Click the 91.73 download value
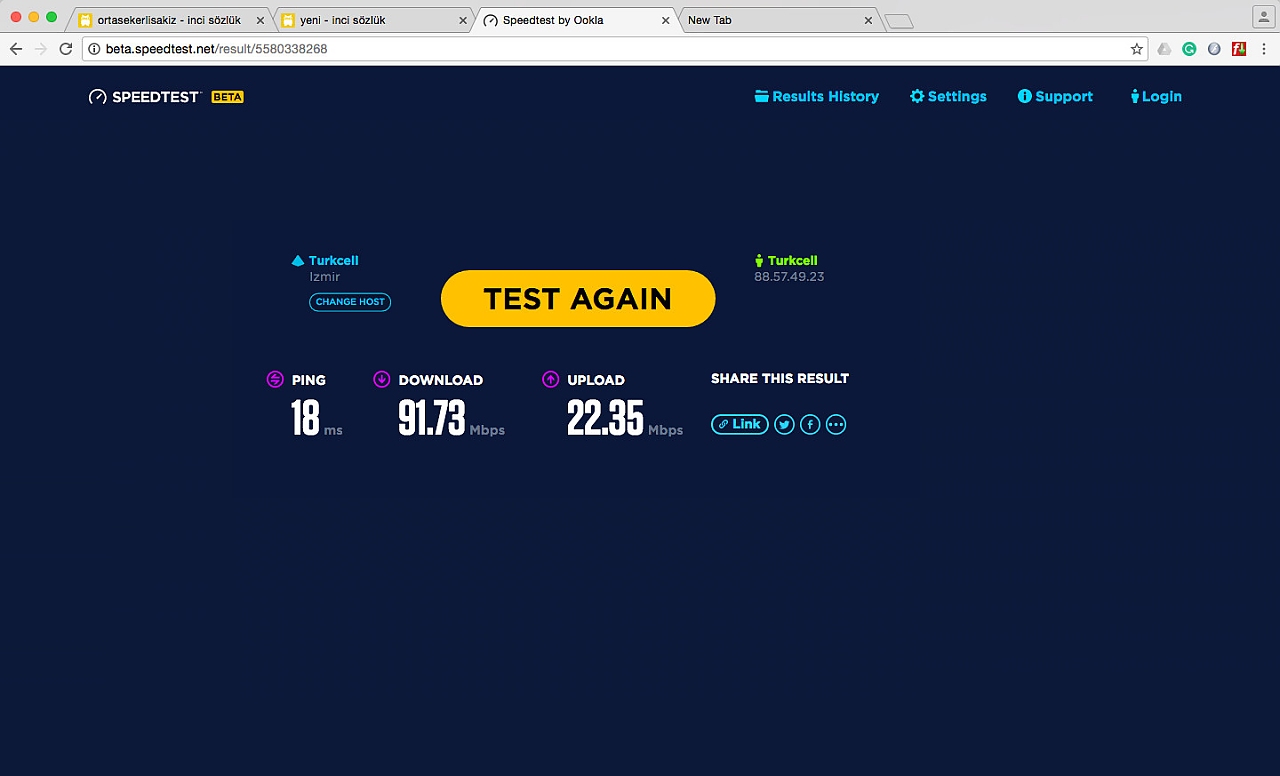This screenshot has height=776, width=1280. [x=432, y=417]
